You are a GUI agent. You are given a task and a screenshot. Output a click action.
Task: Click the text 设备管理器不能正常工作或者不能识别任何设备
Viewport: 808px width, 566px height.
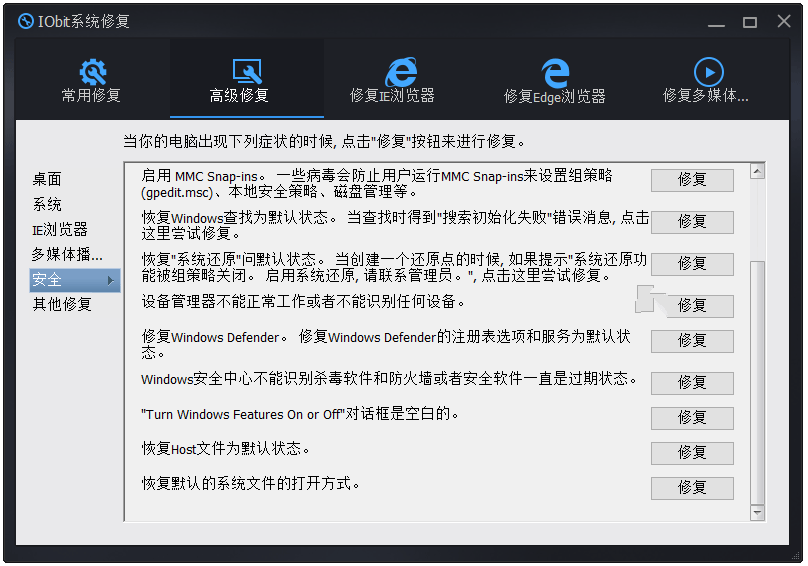(303, 301)
